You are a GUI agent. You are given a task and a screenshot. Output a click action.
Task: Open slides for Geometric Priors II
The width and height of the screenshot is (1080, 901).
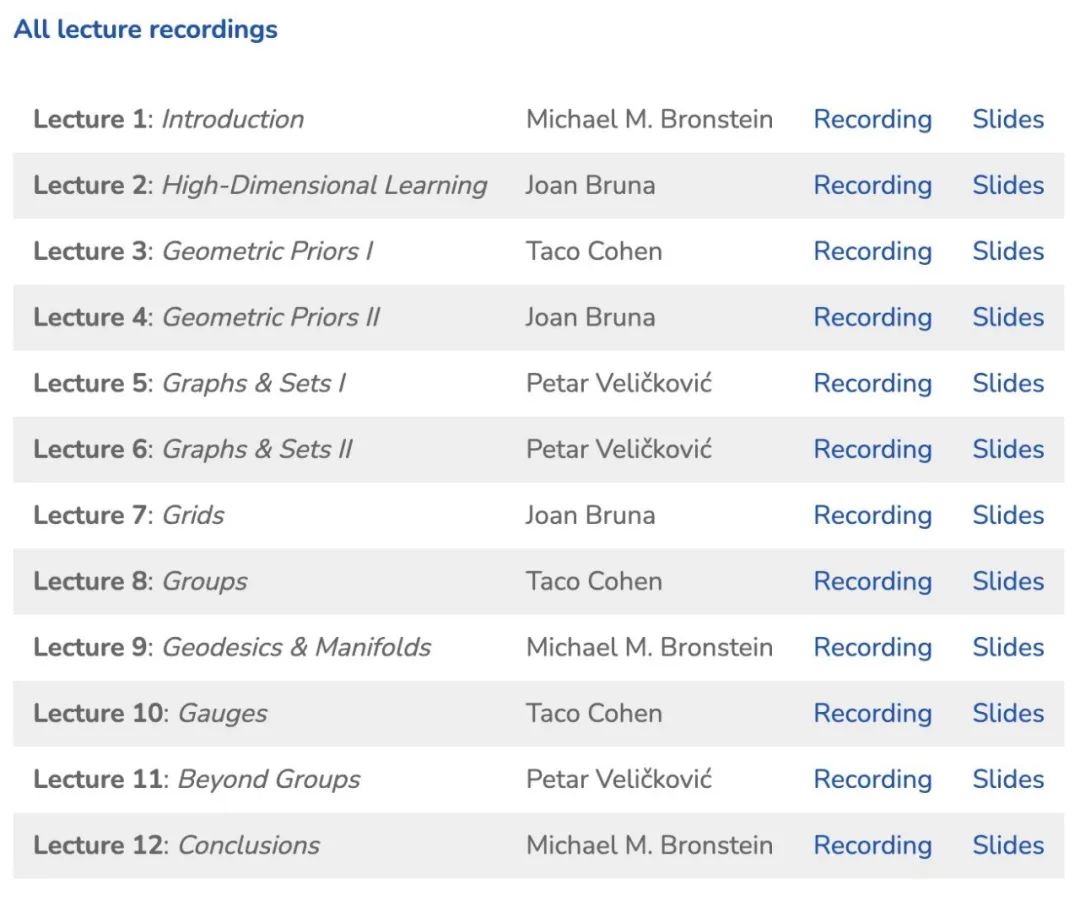coord(1008,318)
